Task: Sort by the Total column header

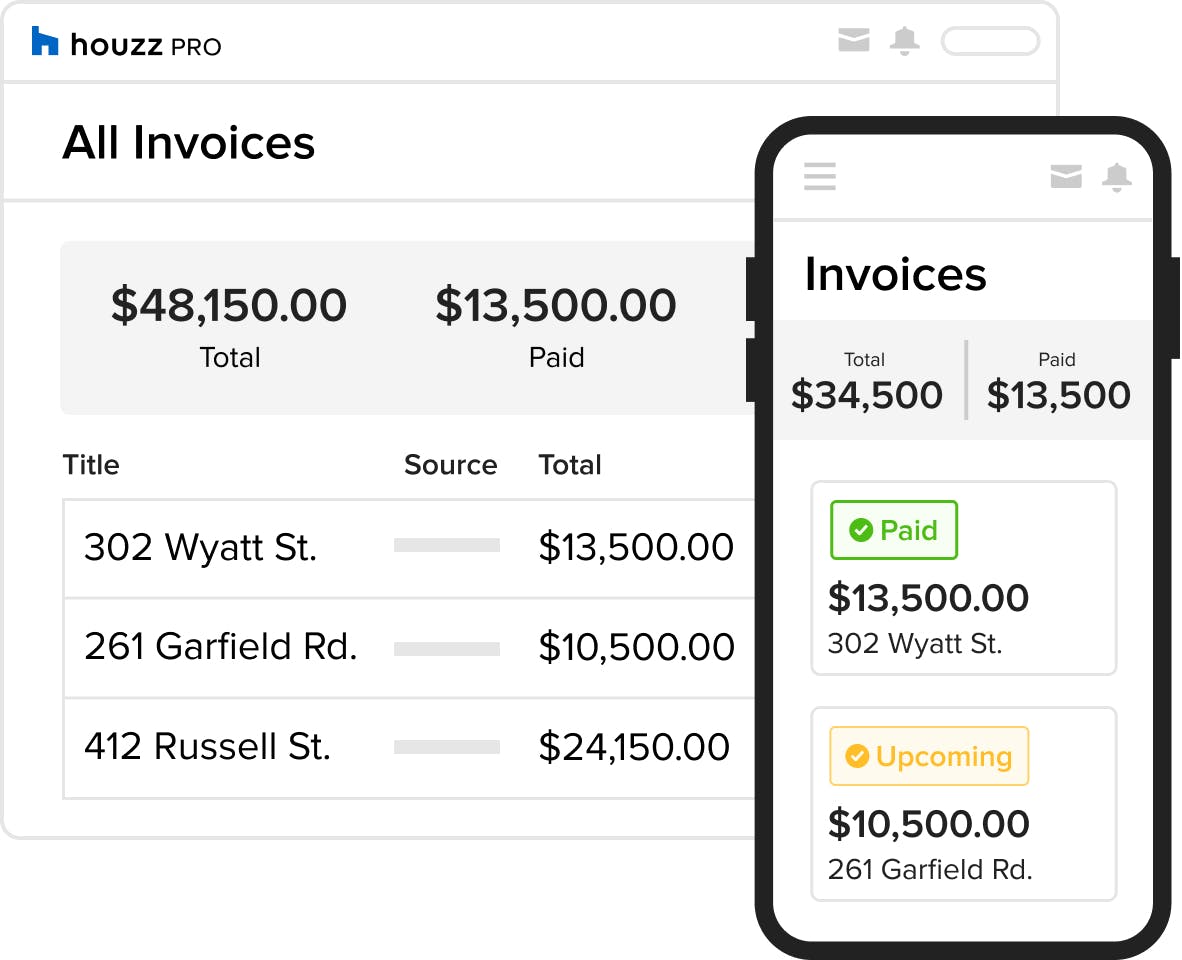Action: point(570,465)
